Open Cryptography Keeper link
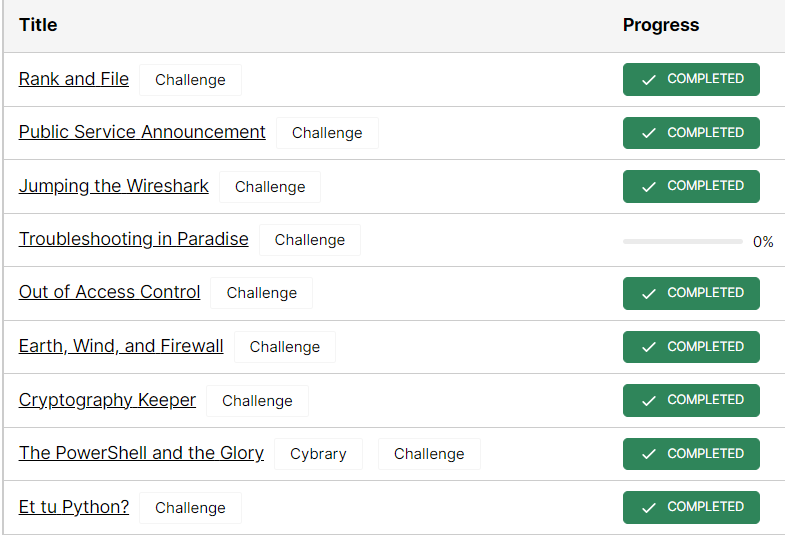The height and width of the screenshot is (535, 785). pyautogui.click(x=107, y=400)
